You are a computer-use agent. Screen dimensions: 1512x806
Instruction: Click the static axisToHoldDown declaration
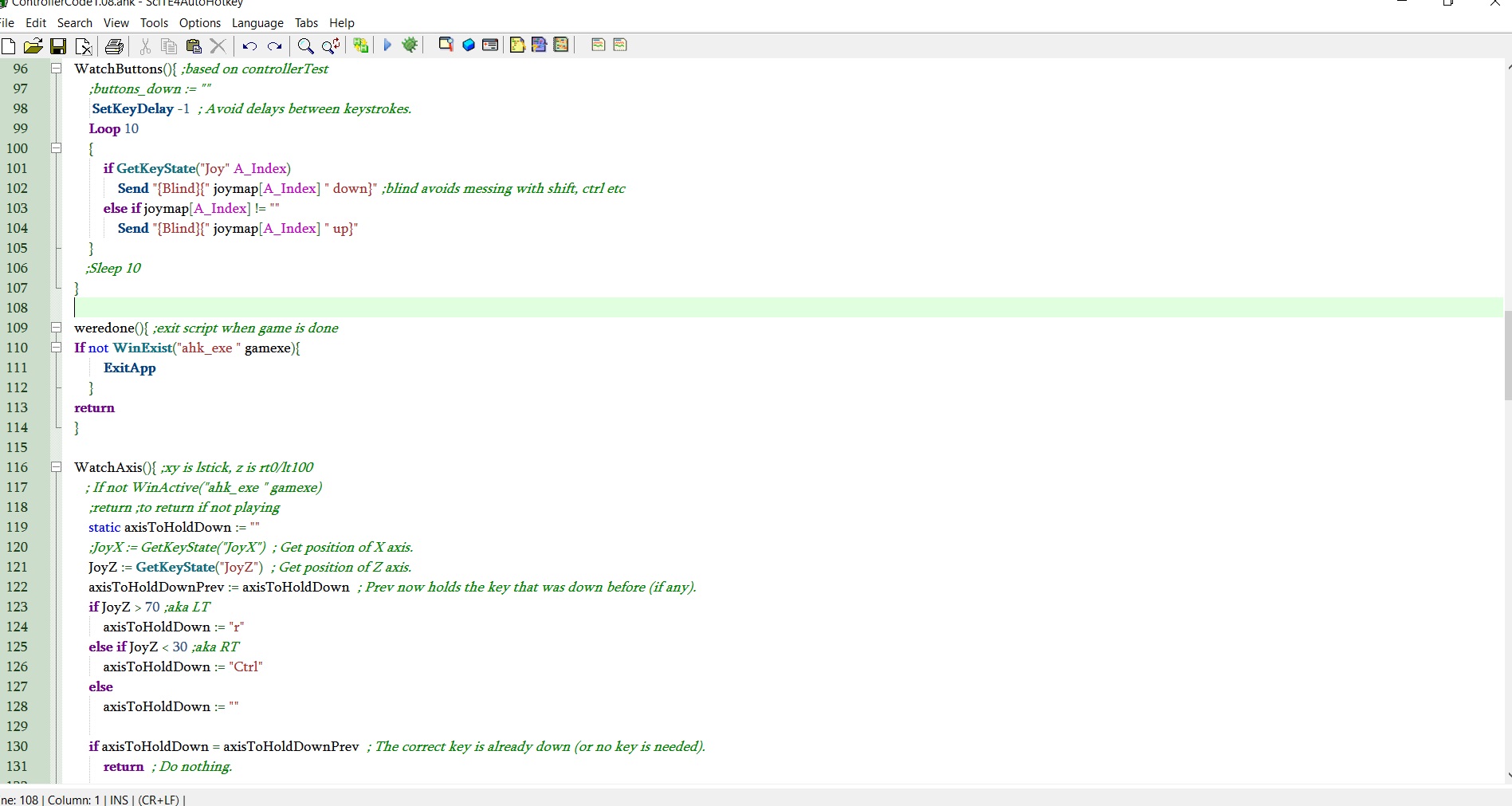pos(174,527)
